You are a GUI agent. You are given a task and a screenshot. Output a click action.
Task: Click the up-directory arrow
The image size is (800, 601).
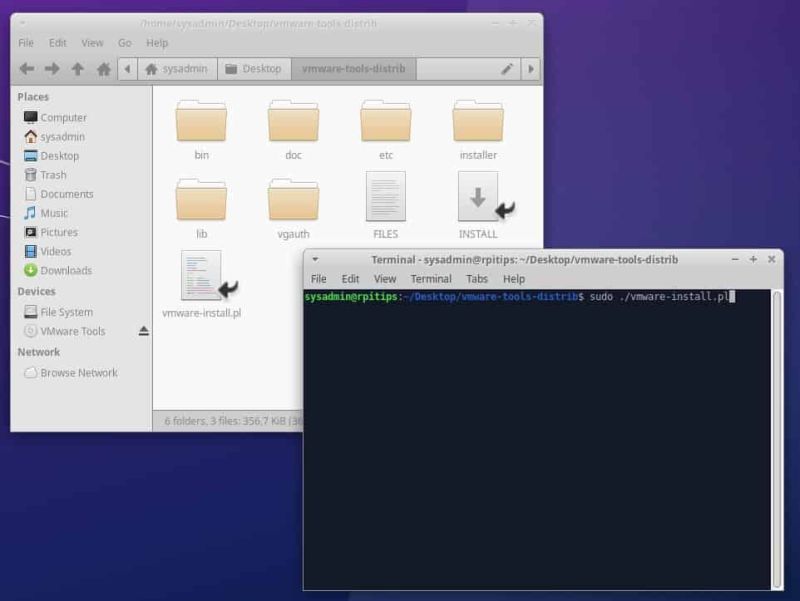click(77, 69)
